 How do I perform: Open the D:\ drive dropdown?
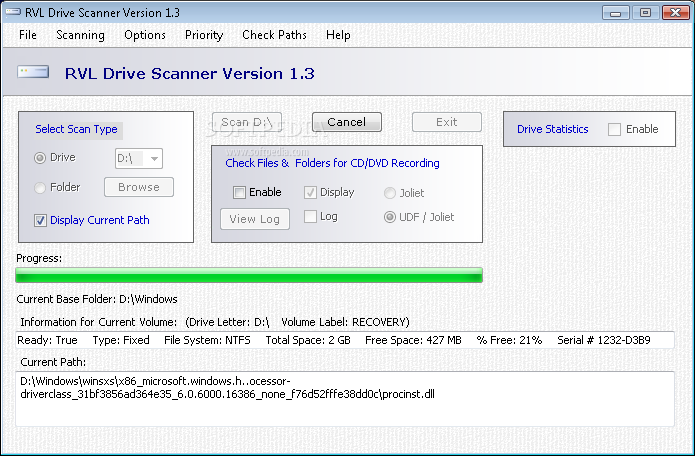point(139,158)
